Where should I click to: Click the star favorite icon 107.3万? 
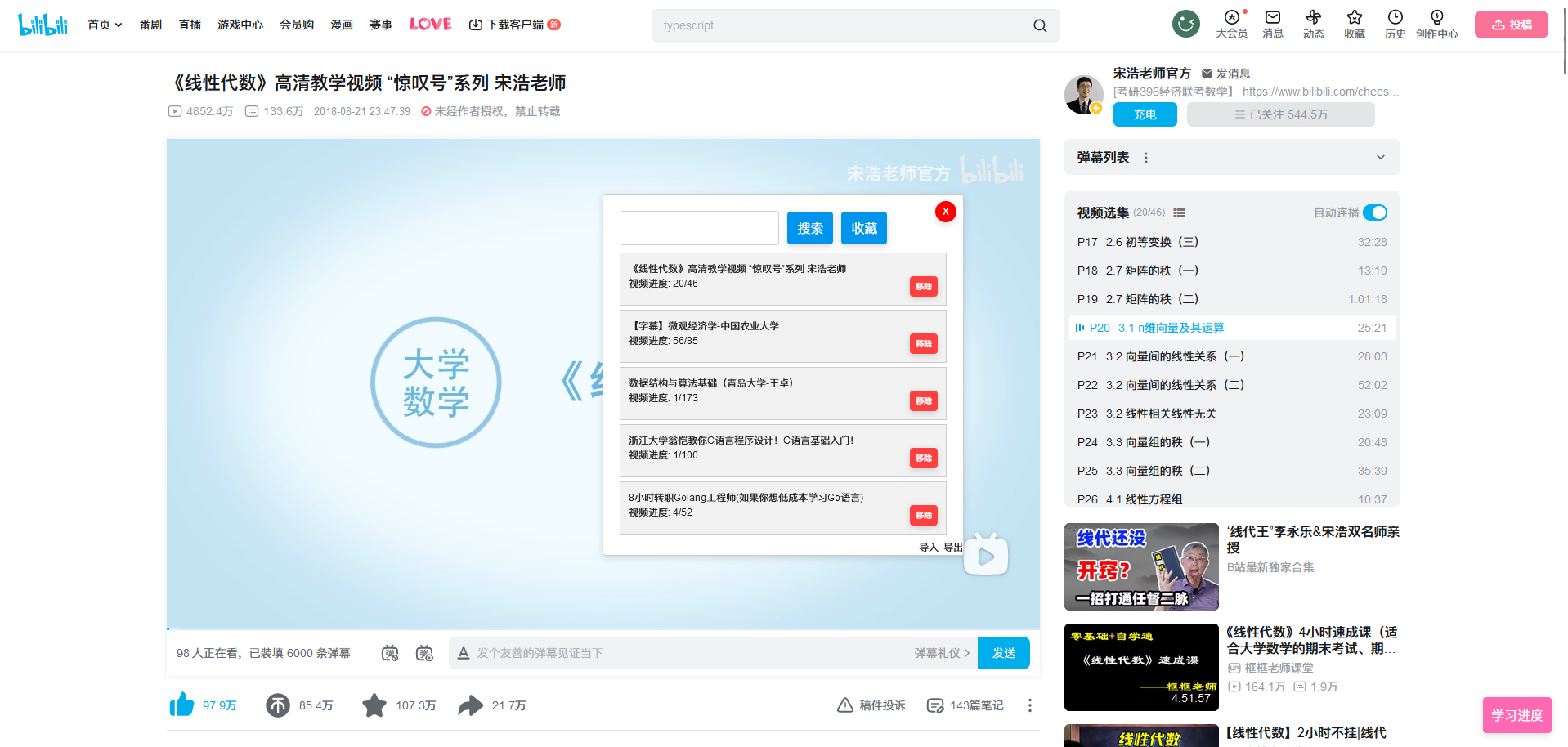point(374,705)
